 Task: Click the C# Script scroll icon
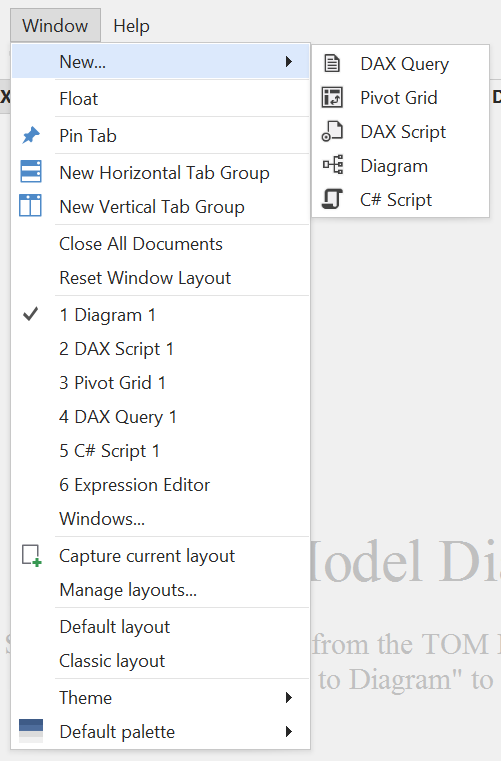click(333, 199)
